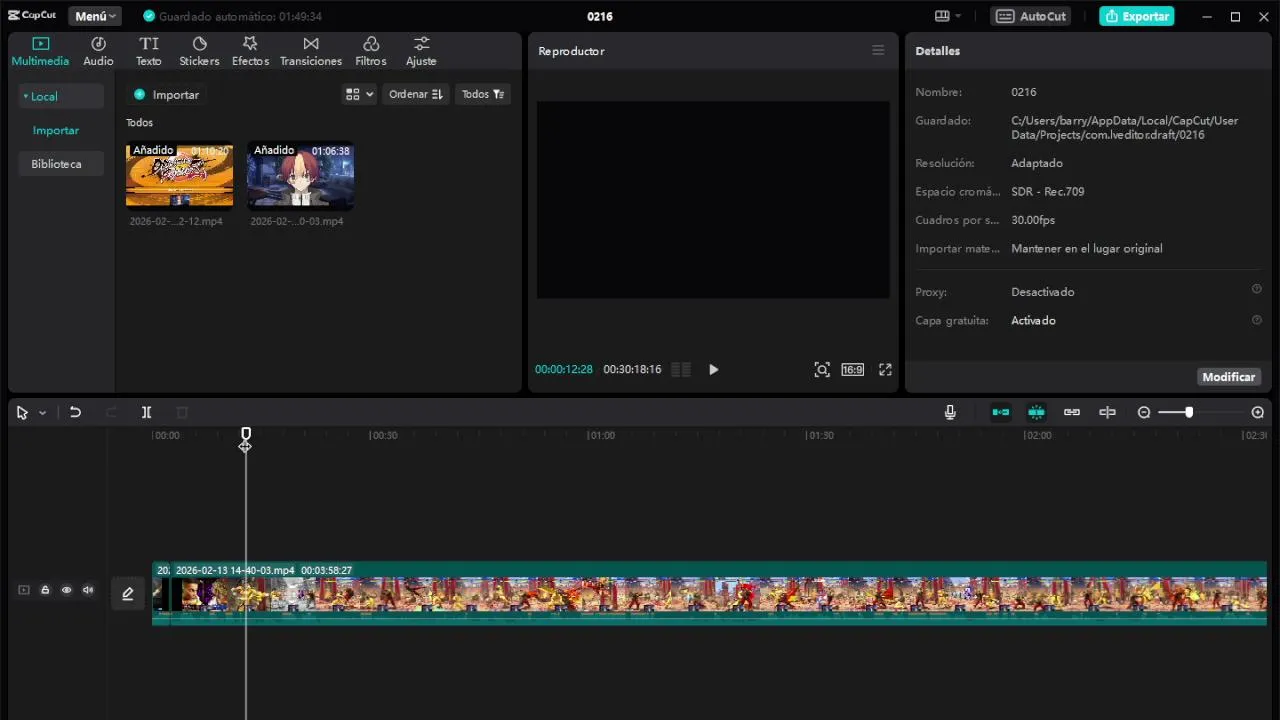
Task: Play the preview video
Action: click(x=713, y=370)
